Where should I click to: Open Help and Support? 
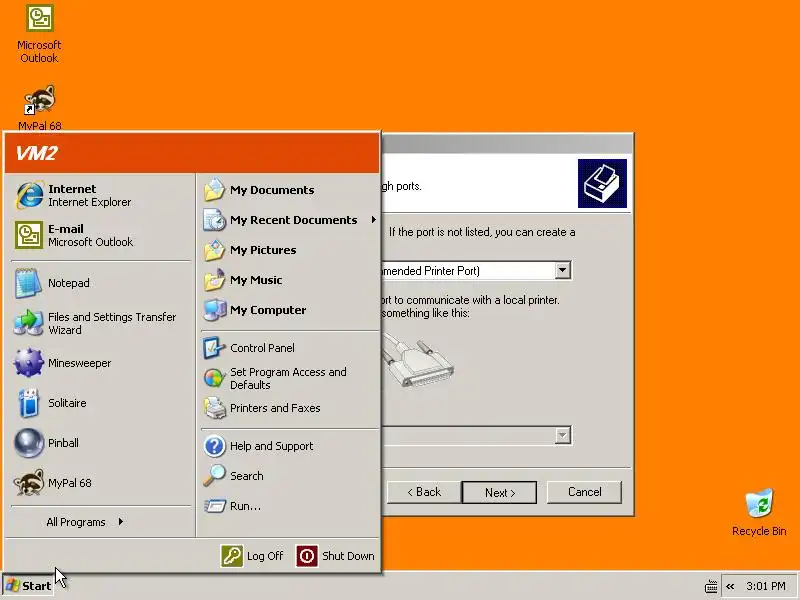click(x=289, y=446)
